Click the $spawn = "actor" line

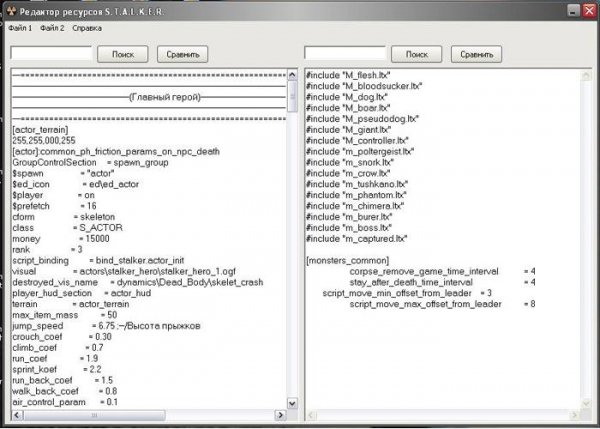point(63,173)
